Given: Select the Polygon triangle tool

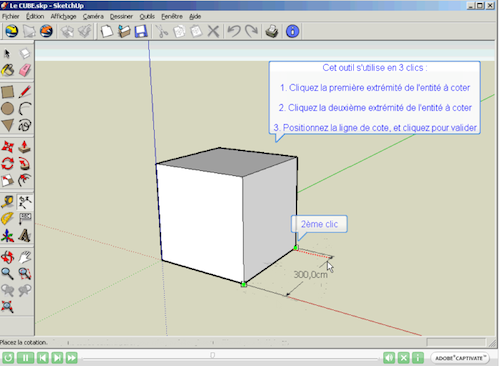Looking at the screenshot, I should click(7, 125).
